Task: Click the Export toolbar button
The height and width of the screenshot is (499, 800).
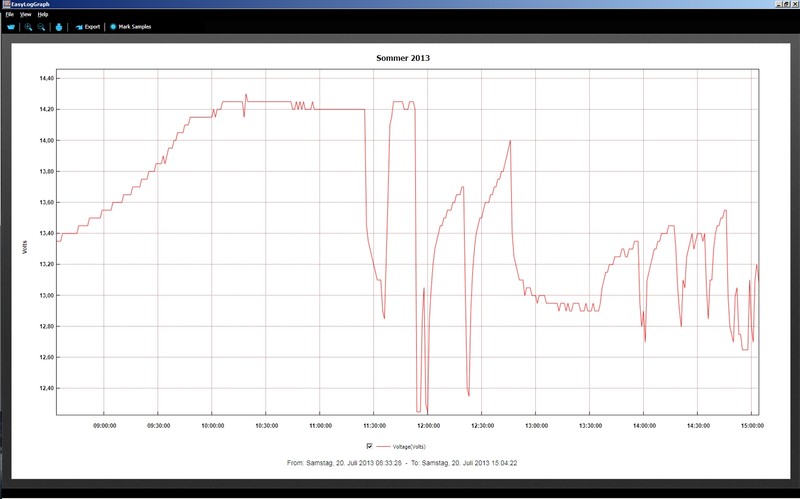Action: [88, 27]
